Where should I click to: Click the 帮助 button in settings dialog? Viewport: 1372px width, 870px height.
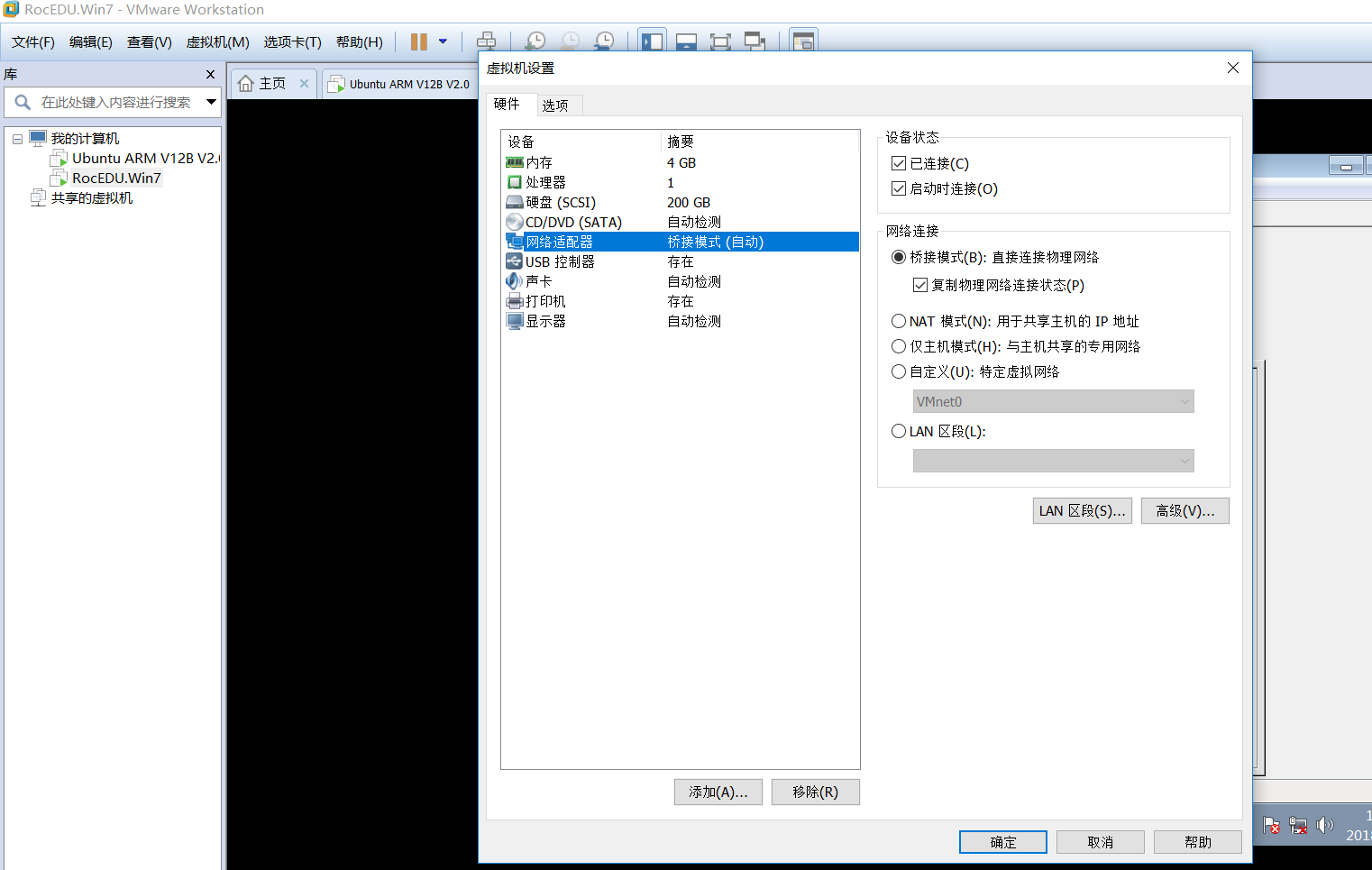pyautogui.click(x=1198, y=842)
